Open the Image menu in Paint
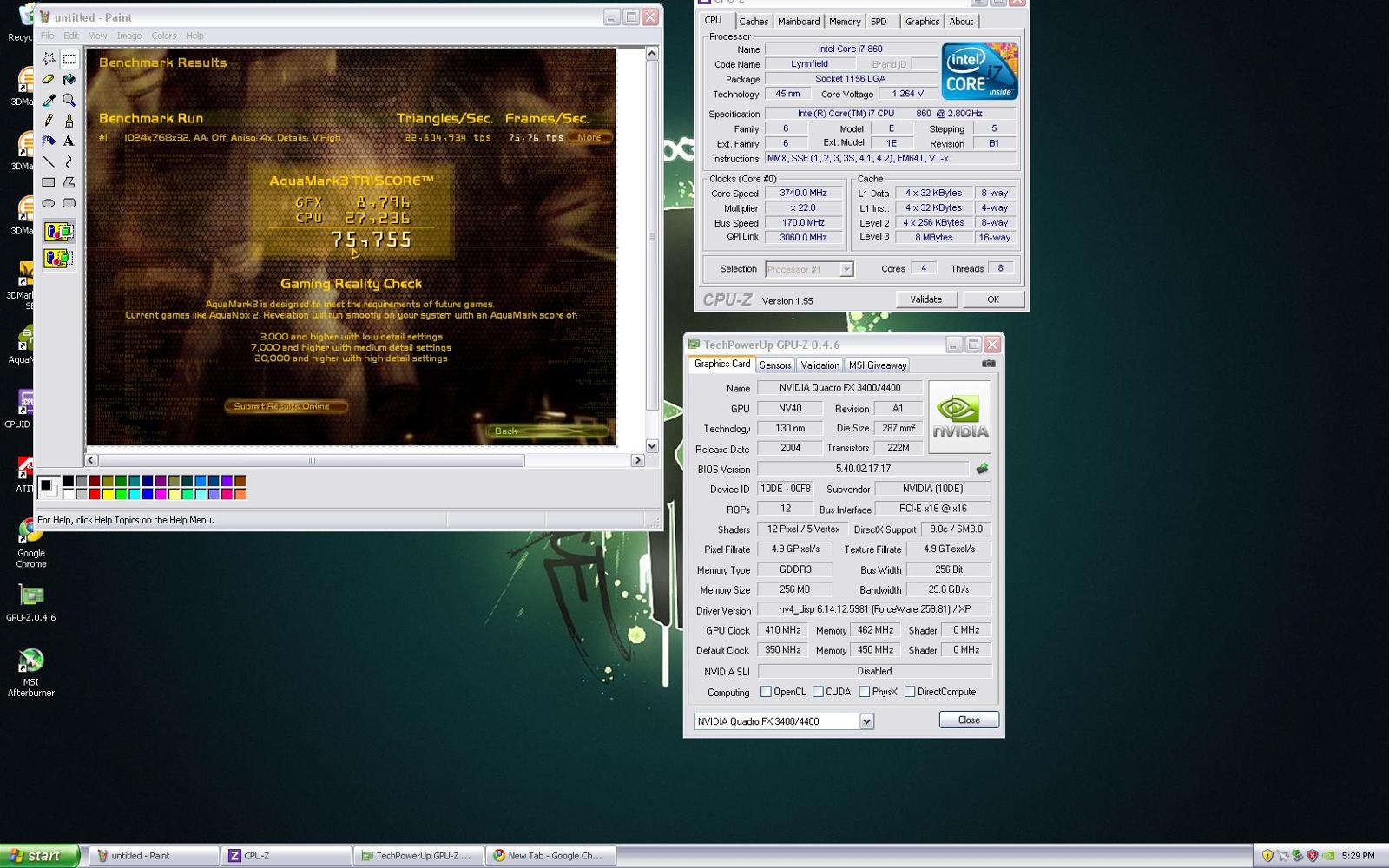The image size is (1389, 868). click(129, 36)
